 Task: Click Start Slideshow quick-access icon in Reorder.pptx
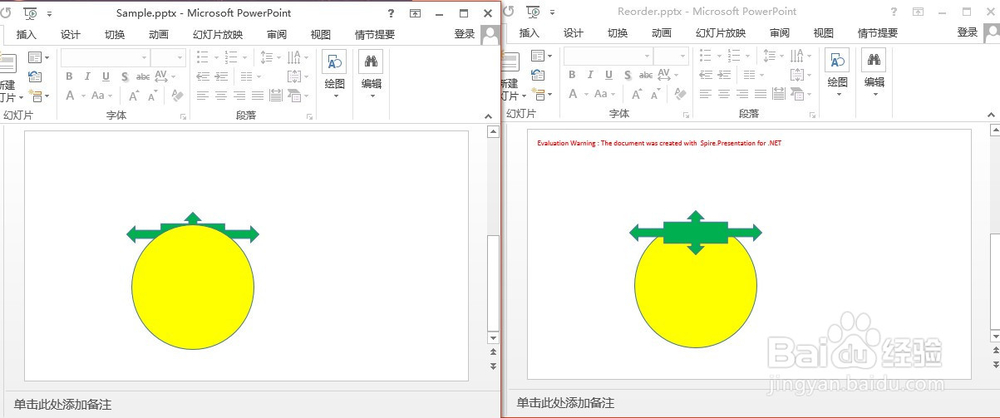tap(533, 11)
